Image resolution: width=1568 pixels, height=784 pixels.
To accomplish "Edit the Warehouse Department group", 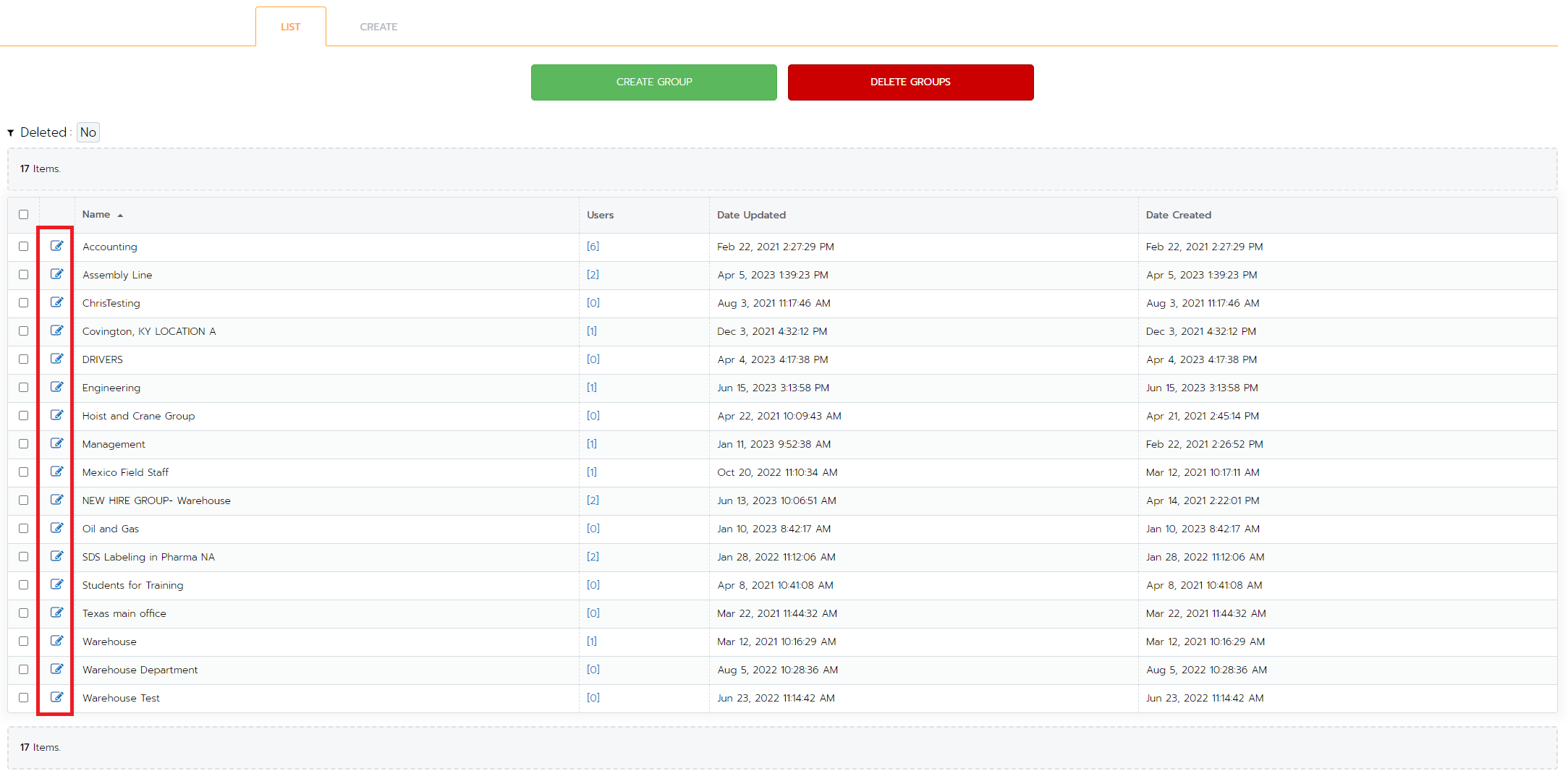I will coord(56,668).
